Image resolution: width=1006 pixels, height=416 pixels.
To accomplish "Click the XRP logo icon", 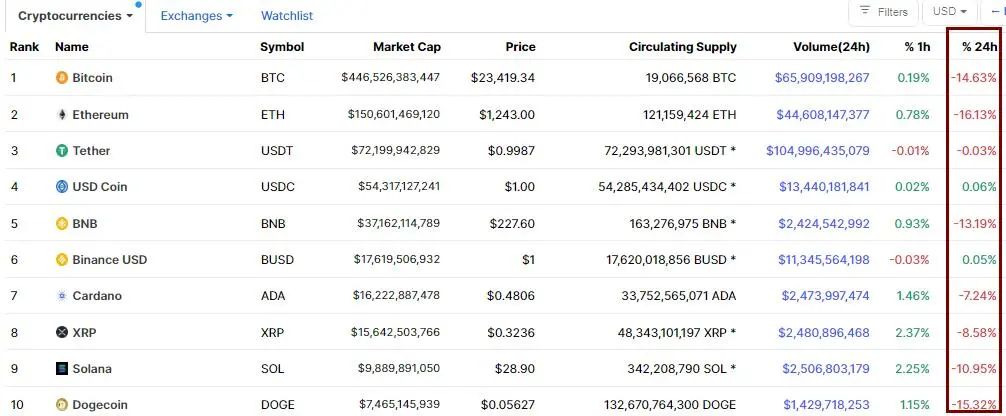I will [x=62, y=332].
